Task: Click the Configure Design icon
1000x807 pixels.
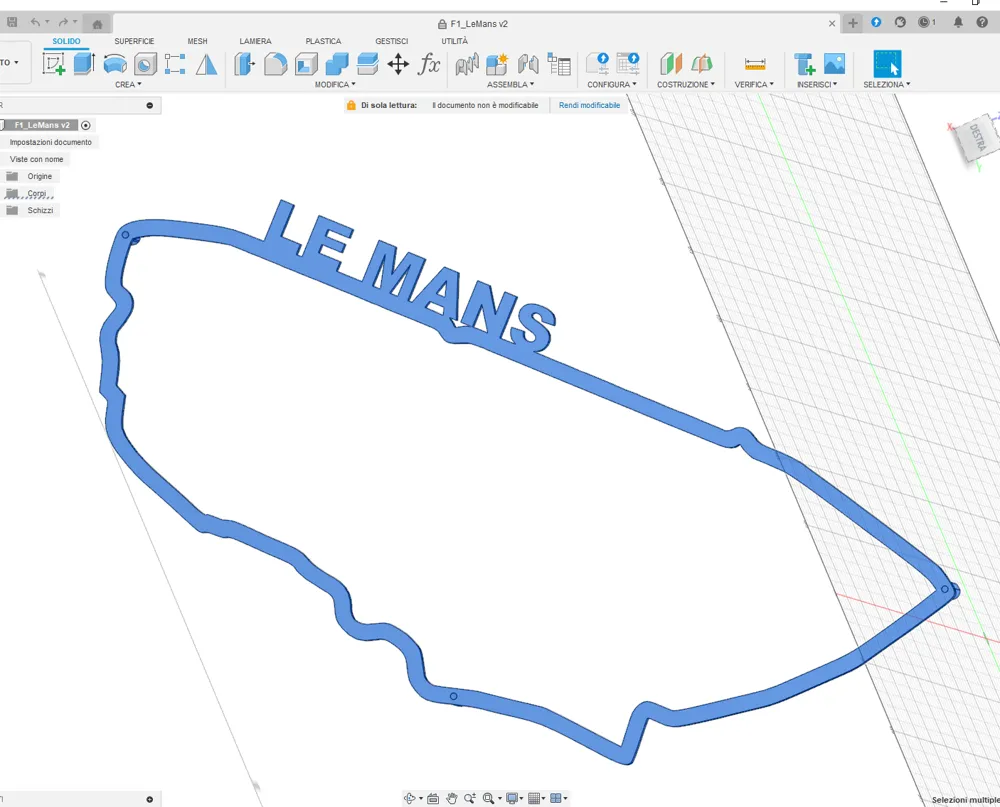Action: pos(598,64)
